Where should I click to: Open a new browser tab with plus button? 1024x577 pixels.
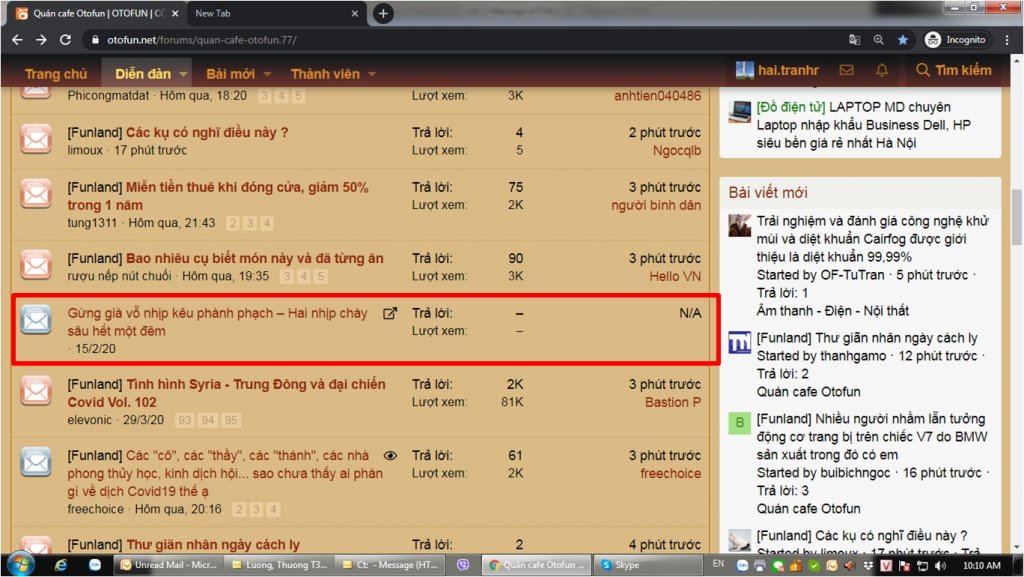383,13
